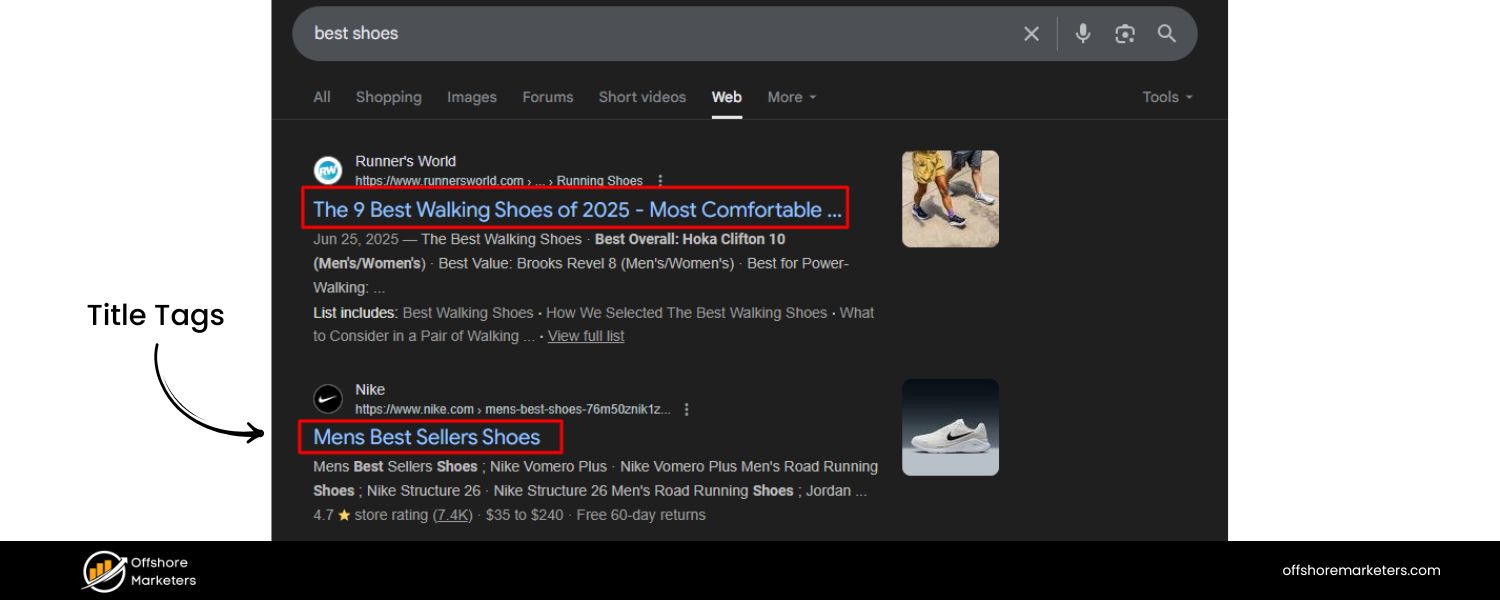This screenshot has height=600, width=1500.
Task: Open Mens Best Sellers Shoes link
Action: 427,437
